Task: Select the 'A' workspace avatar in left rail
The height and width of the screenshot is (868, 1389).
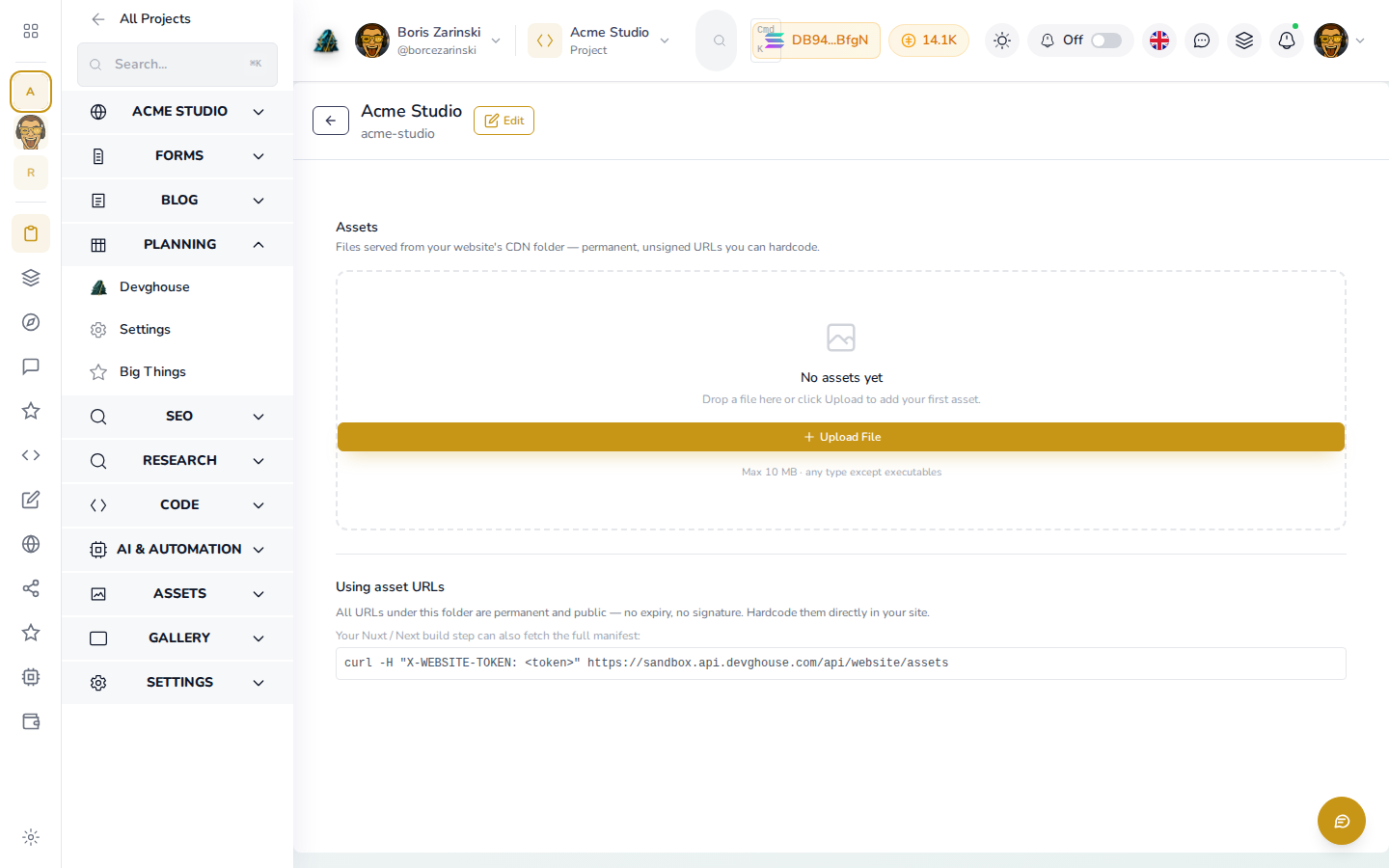Action: (31, 92)
